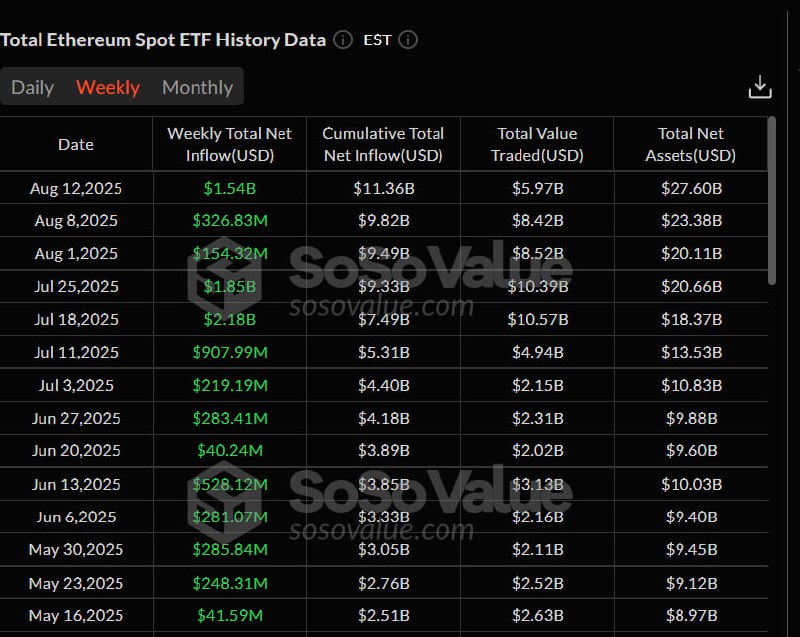This screenshot has height=637, width=800.
Task: Click the red $528.12M inflow value
Action: pyautogui.click(x=228, y=484)
